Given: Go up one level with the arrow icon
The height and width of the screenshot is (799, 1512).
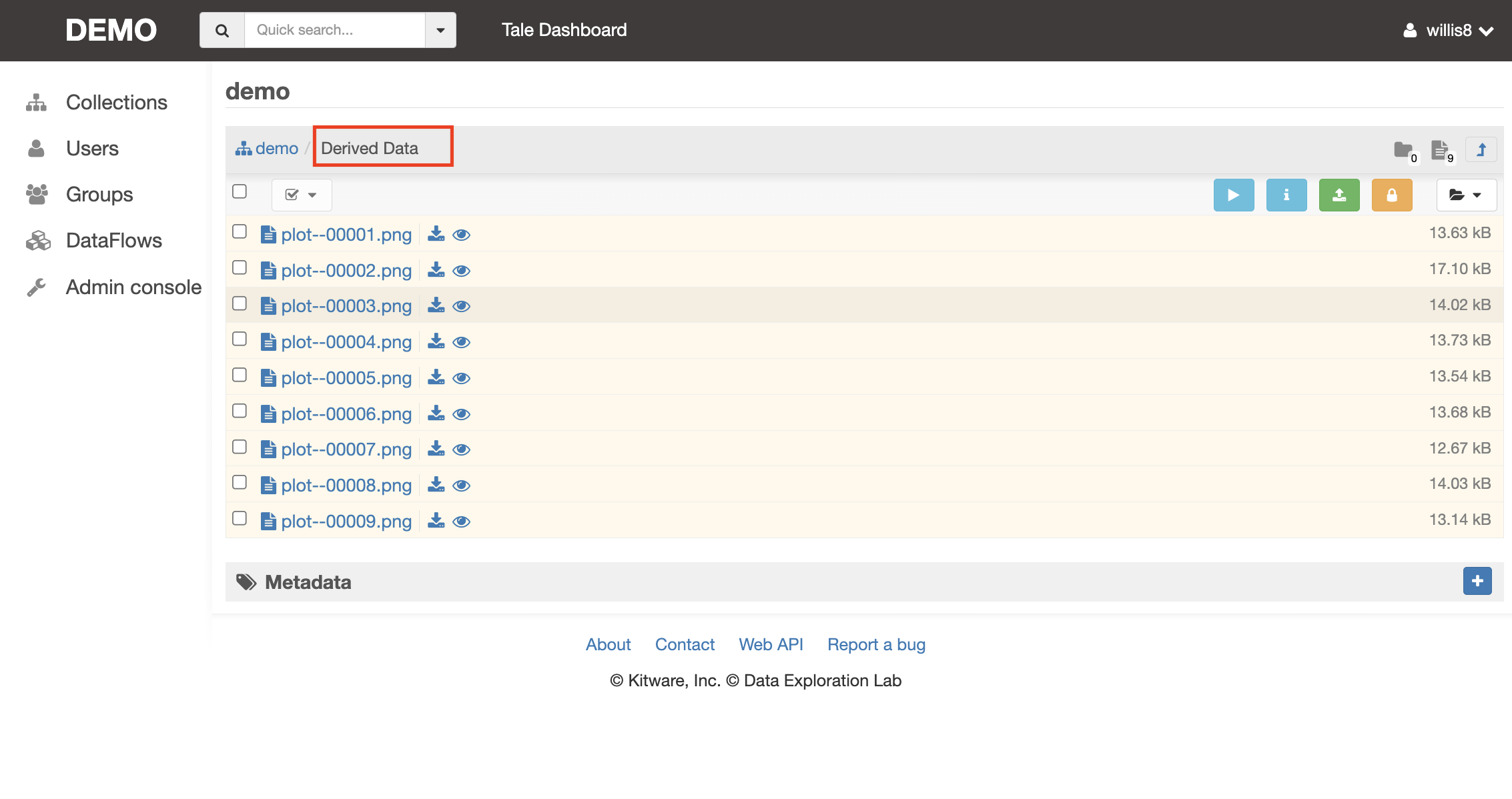Looking at the screenshot, I should pos(1481,149).
